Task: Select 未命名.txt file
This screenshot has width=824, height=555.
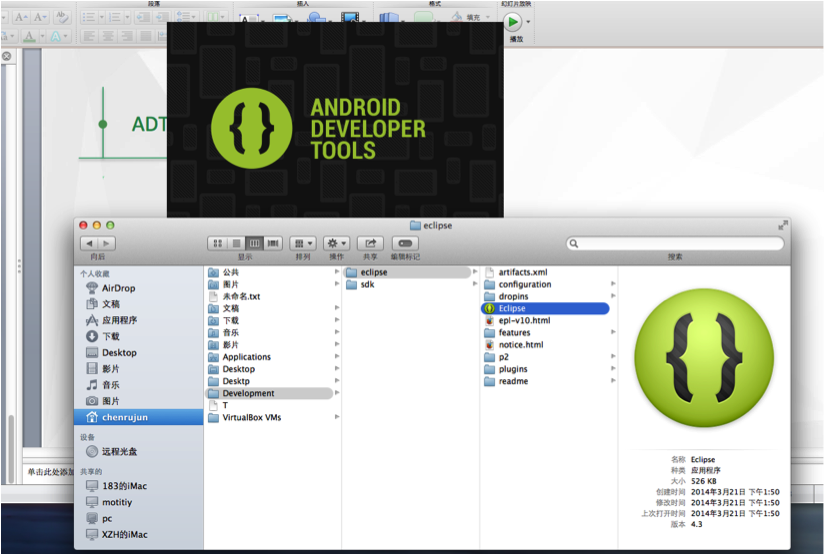Action: (234, 296)
